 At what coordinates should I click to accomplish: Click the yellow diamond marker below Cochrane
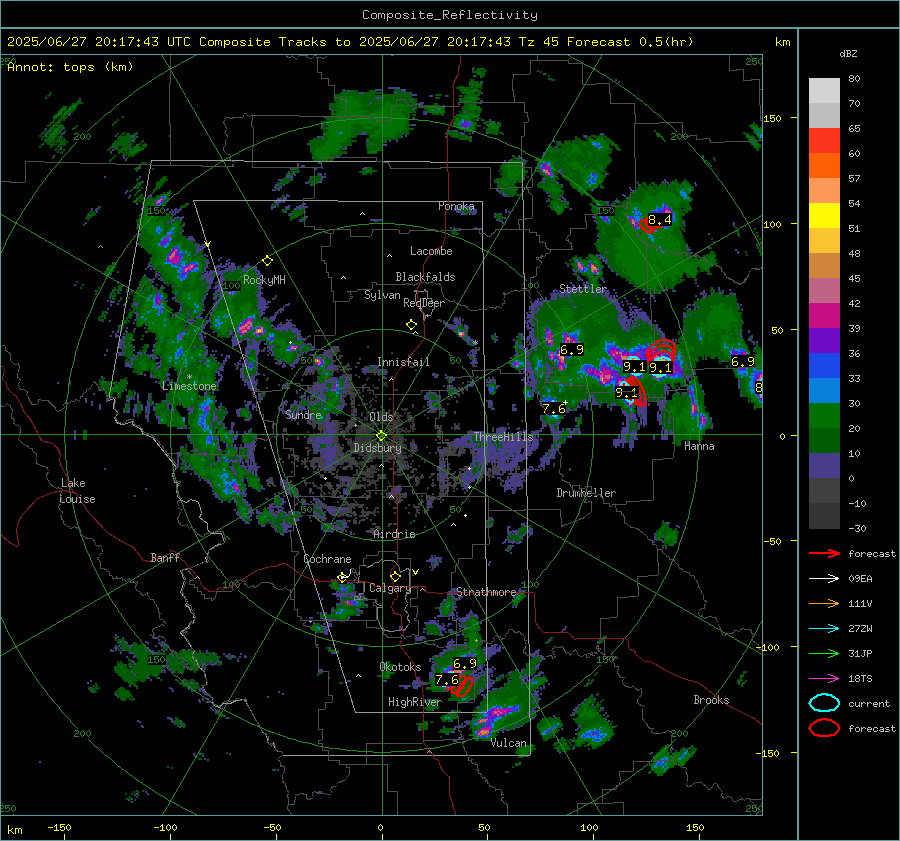(x=343, y=578)
